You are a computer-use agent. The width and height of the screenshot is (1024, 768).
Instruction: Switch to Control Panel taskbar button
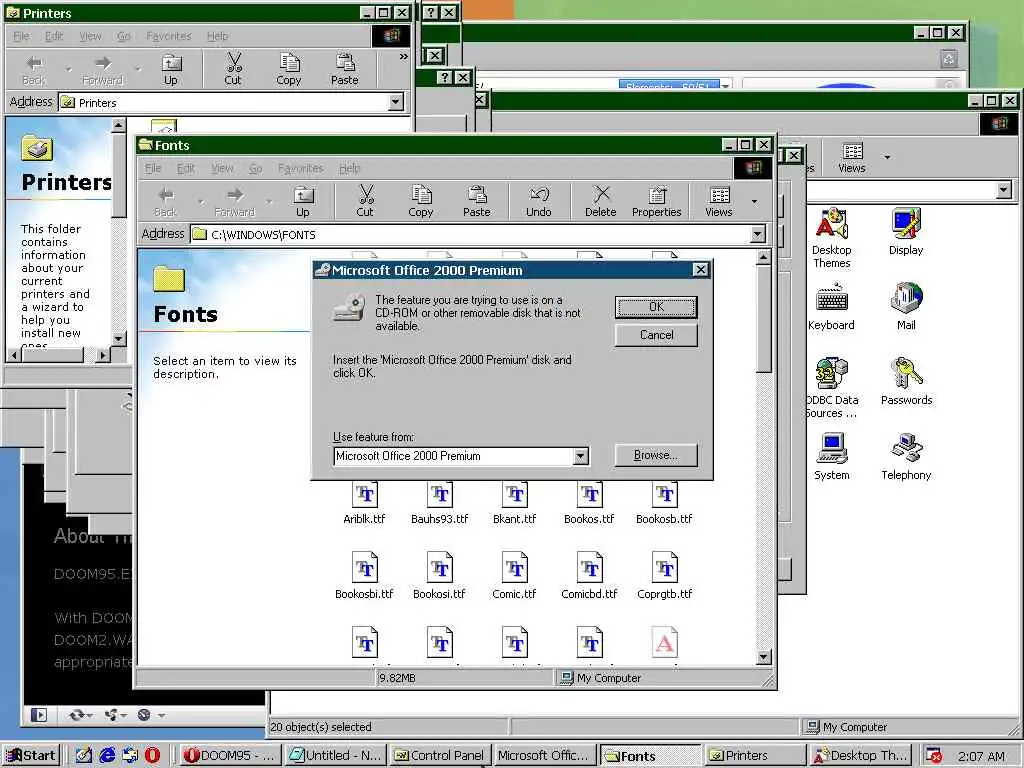pos(441,756)
